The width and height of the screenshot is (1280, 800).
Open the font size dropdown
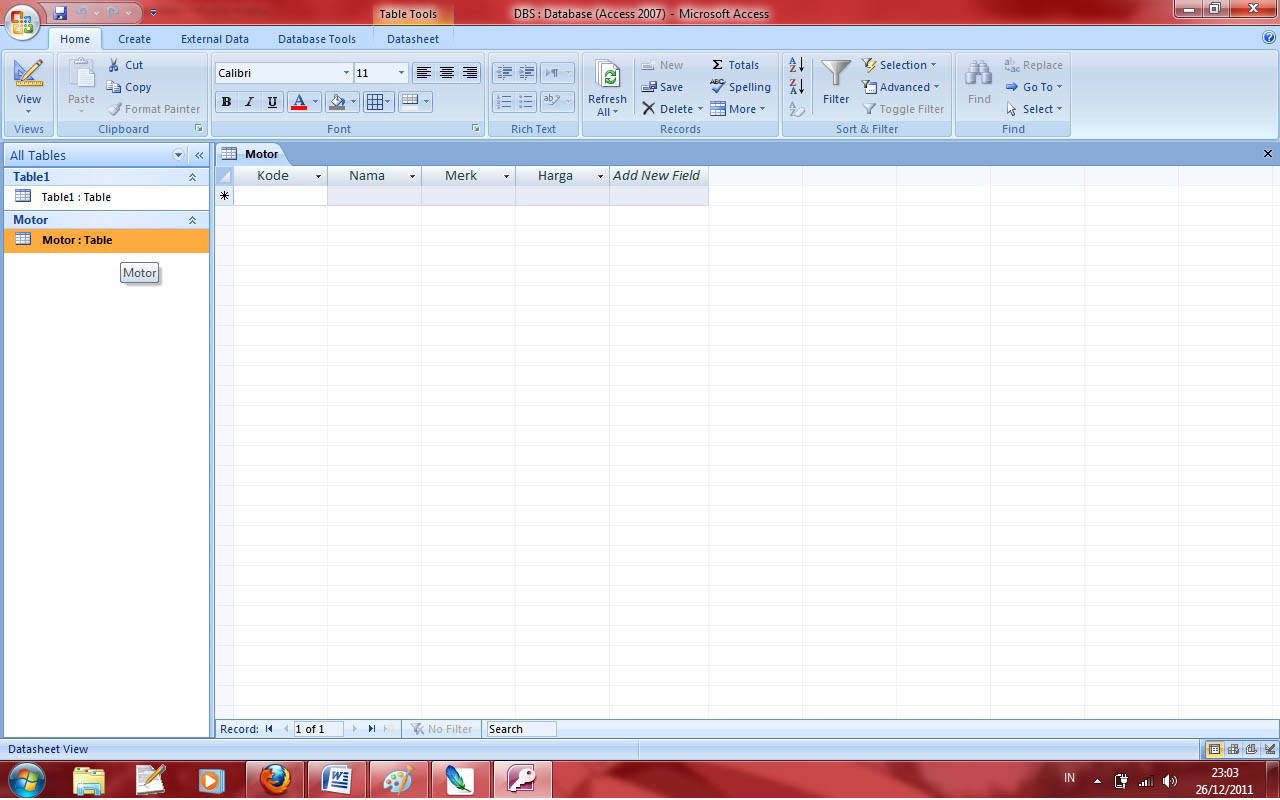401,73
